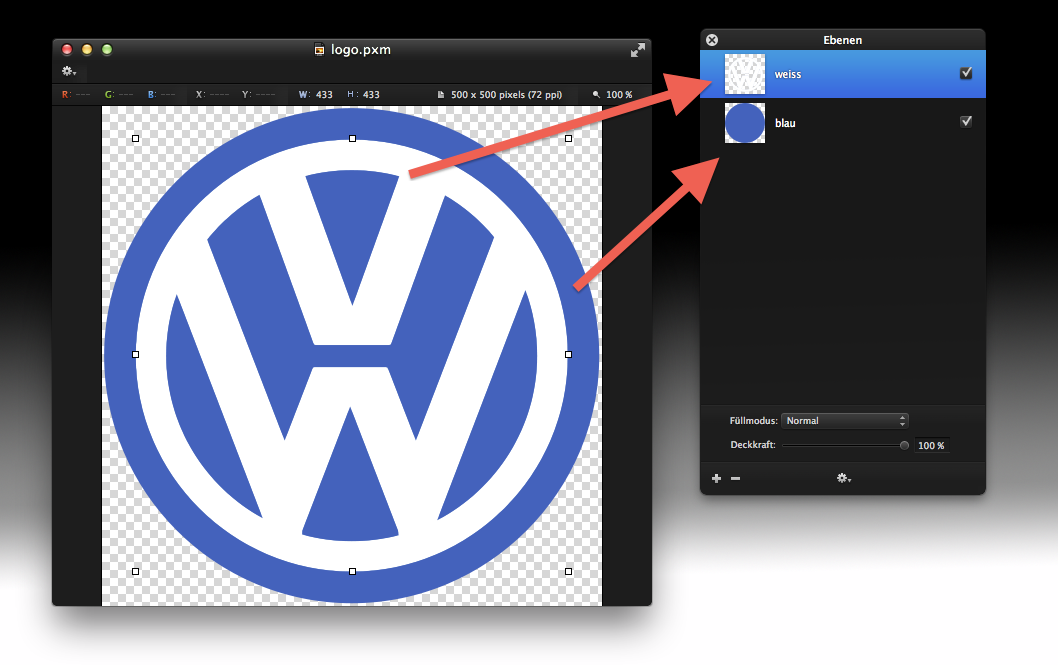Zoom logo.pxm window with the green button

107,49
